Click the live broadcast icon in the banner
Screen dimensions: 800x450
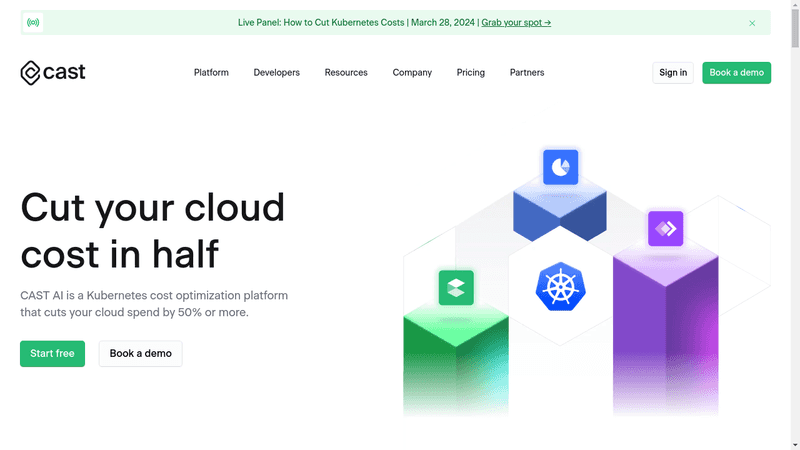tap(33, 22)
